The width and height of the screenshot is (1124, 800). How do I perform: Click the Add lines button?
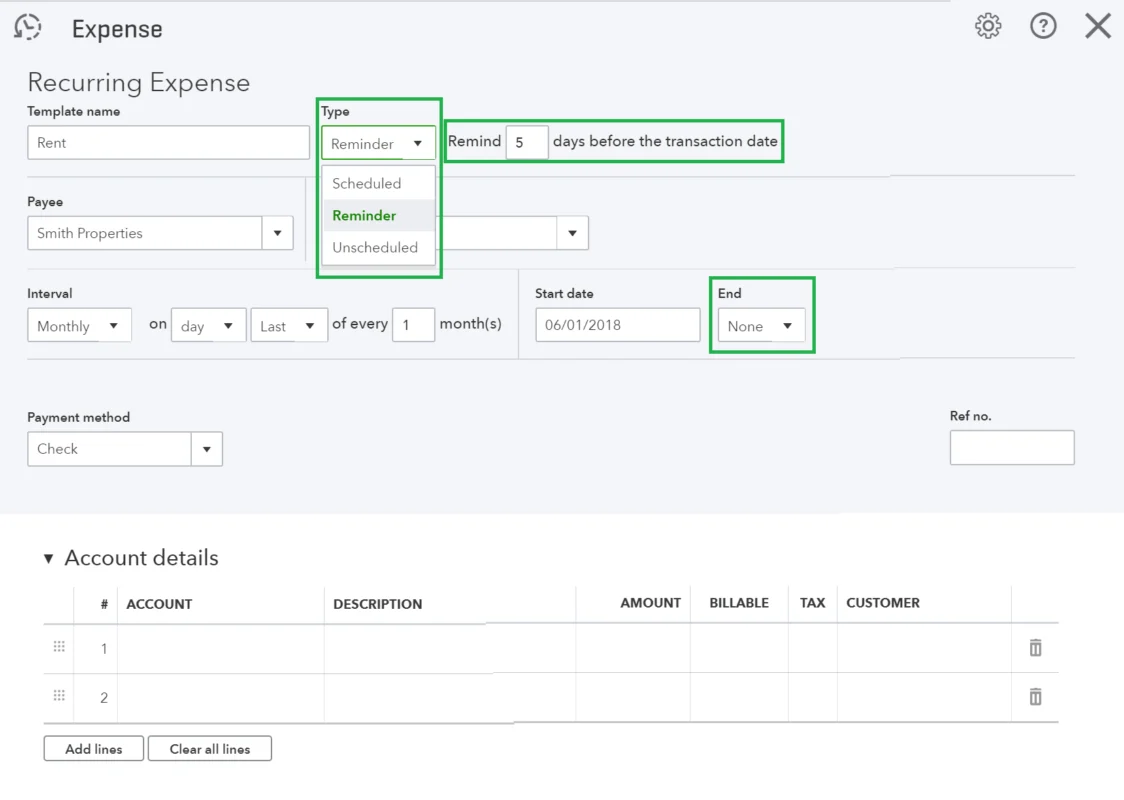(93, 748)
